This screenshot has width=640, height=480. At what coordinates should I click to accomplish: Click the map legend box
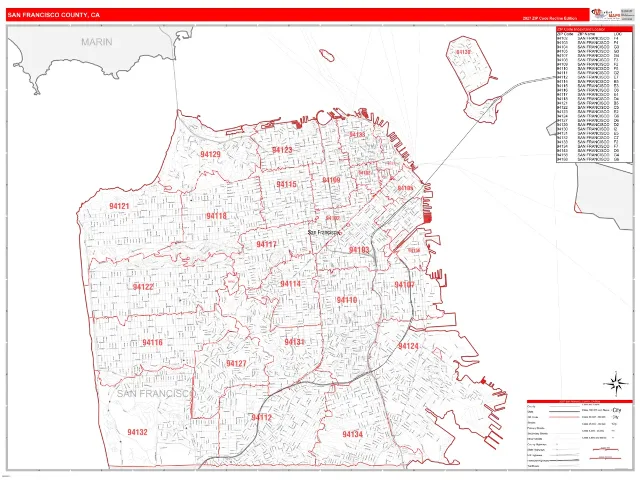580,435
